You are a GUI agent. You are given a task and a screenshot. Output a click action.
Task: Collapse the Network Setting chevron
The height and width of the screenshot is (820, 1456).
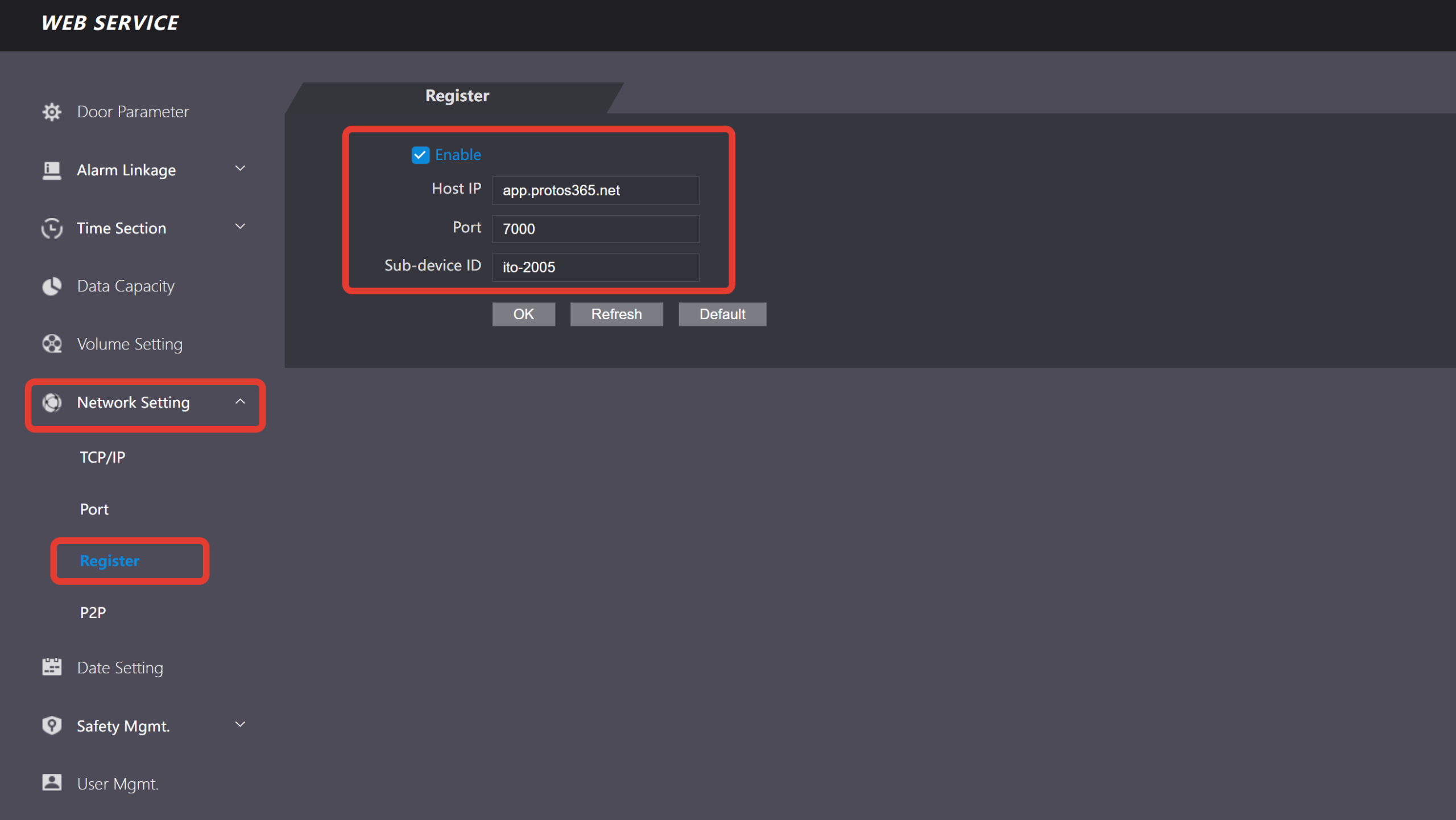(240, 402)
